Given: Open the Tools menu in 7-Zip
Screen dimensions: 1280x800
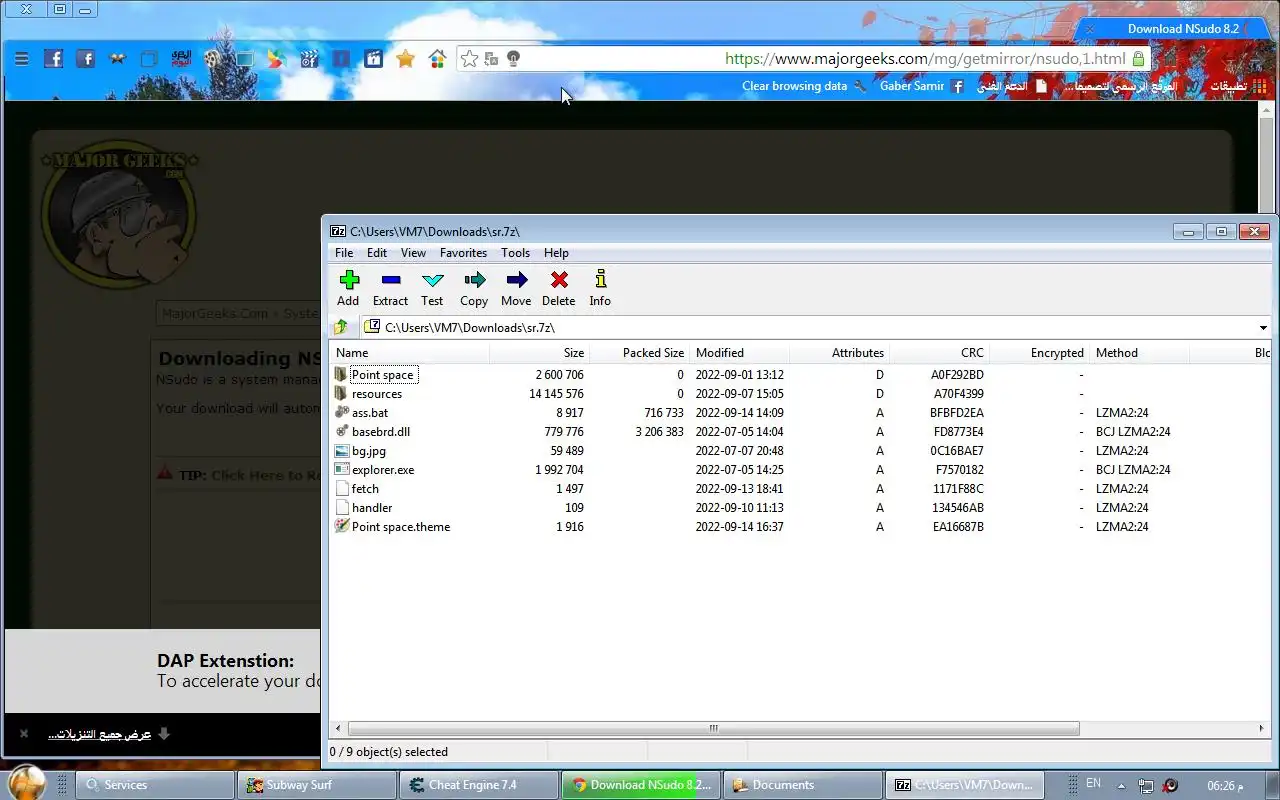Looking at the screenshot, I should (516, 253).
